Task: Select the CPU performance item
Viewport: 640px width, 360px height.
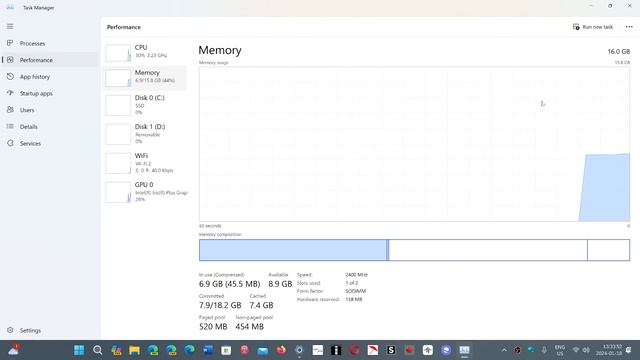Action: (x=145, y=52)
